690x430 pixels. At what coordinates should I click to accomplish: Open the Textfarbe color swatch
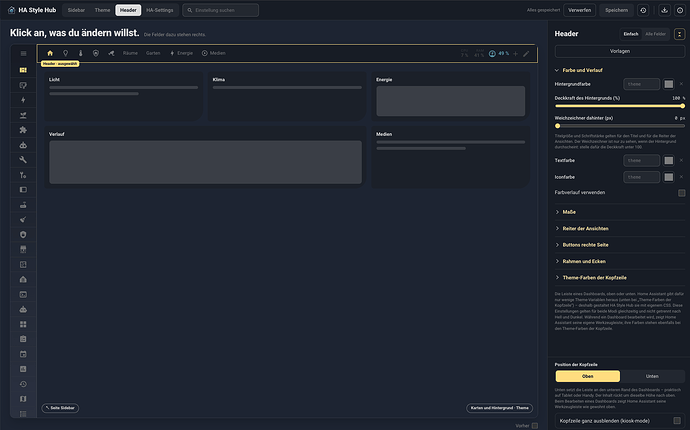tap(669, 160)
